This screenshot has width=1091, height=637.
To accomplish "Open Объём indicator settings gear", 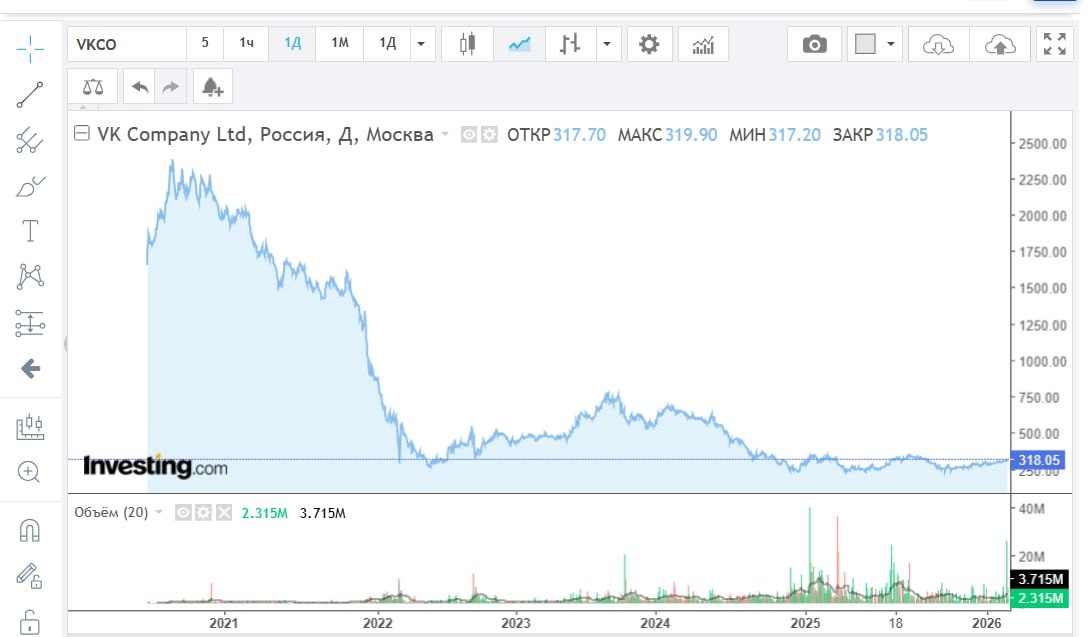I will point(203,513).
